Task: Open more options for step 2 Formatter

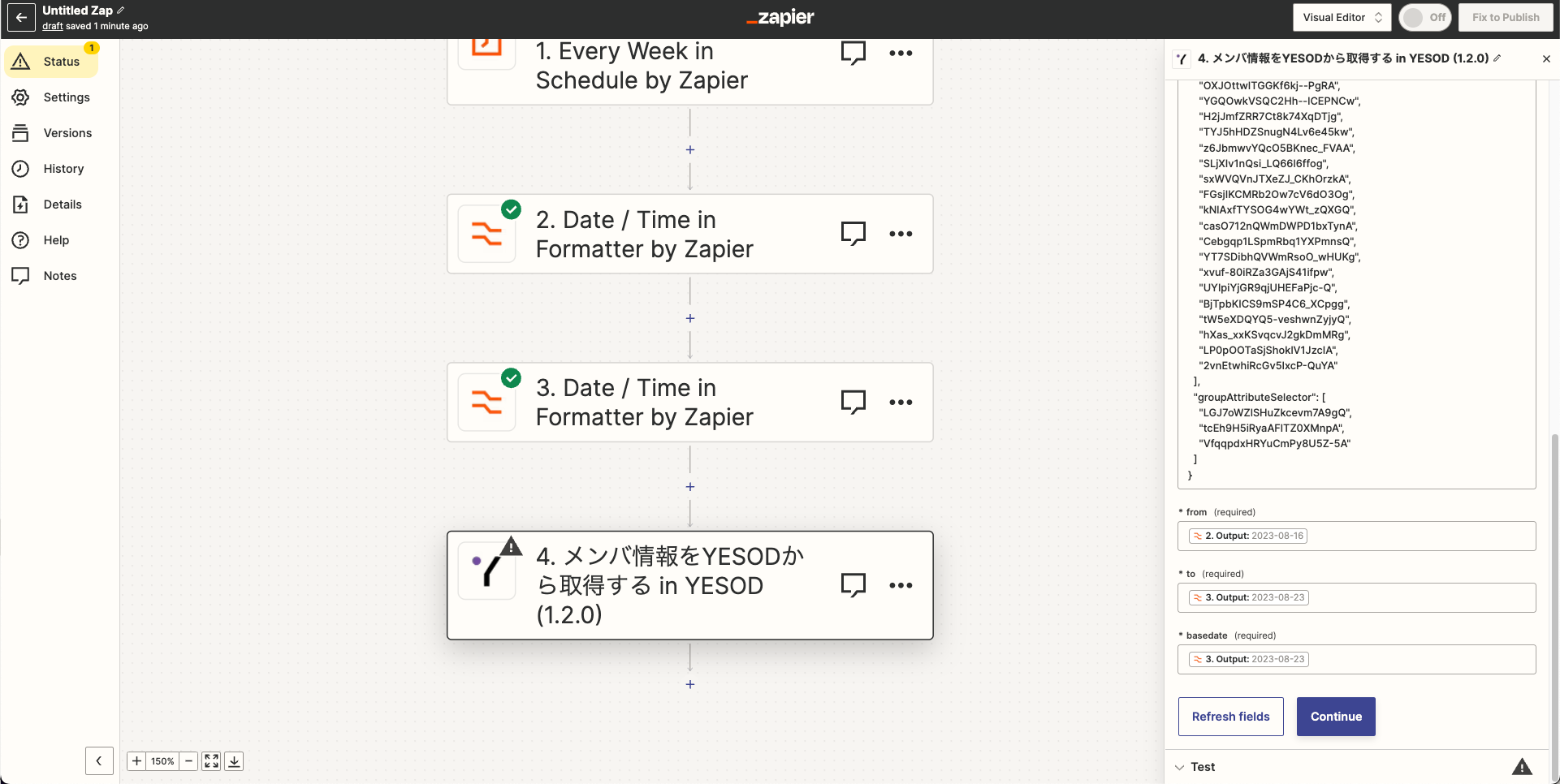Action: pyautogui.click(x=901, y=234)
